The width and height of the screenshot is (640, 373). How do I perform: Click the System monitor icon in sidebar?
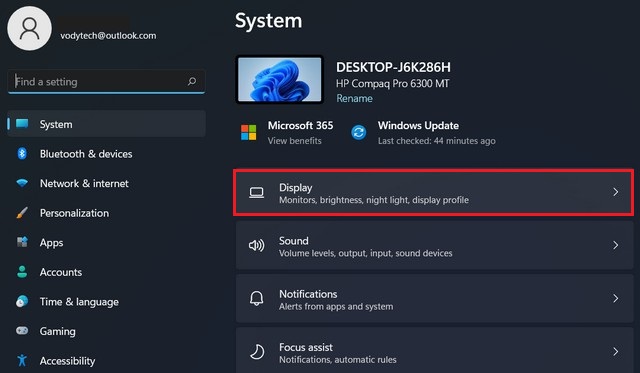click(x=22, y=124)
